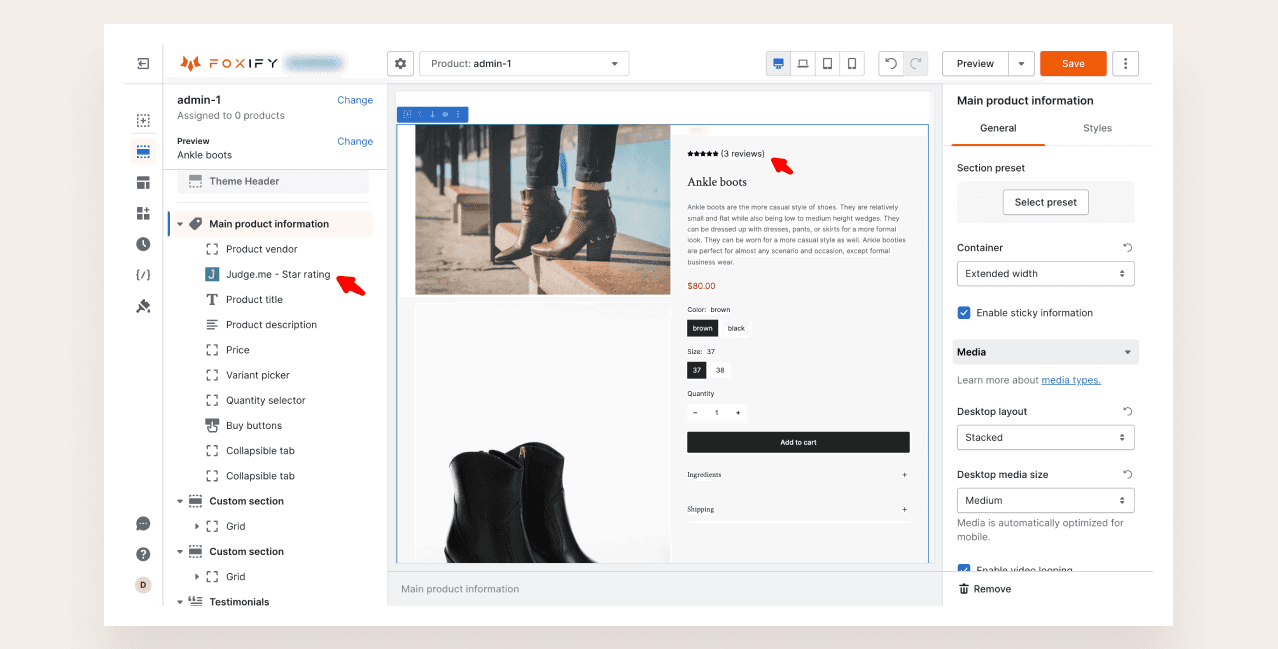Choose size 38 variant option
The height and width of the screenshot is (649, 1278).
pyautogui.click(x=720, y=370)
